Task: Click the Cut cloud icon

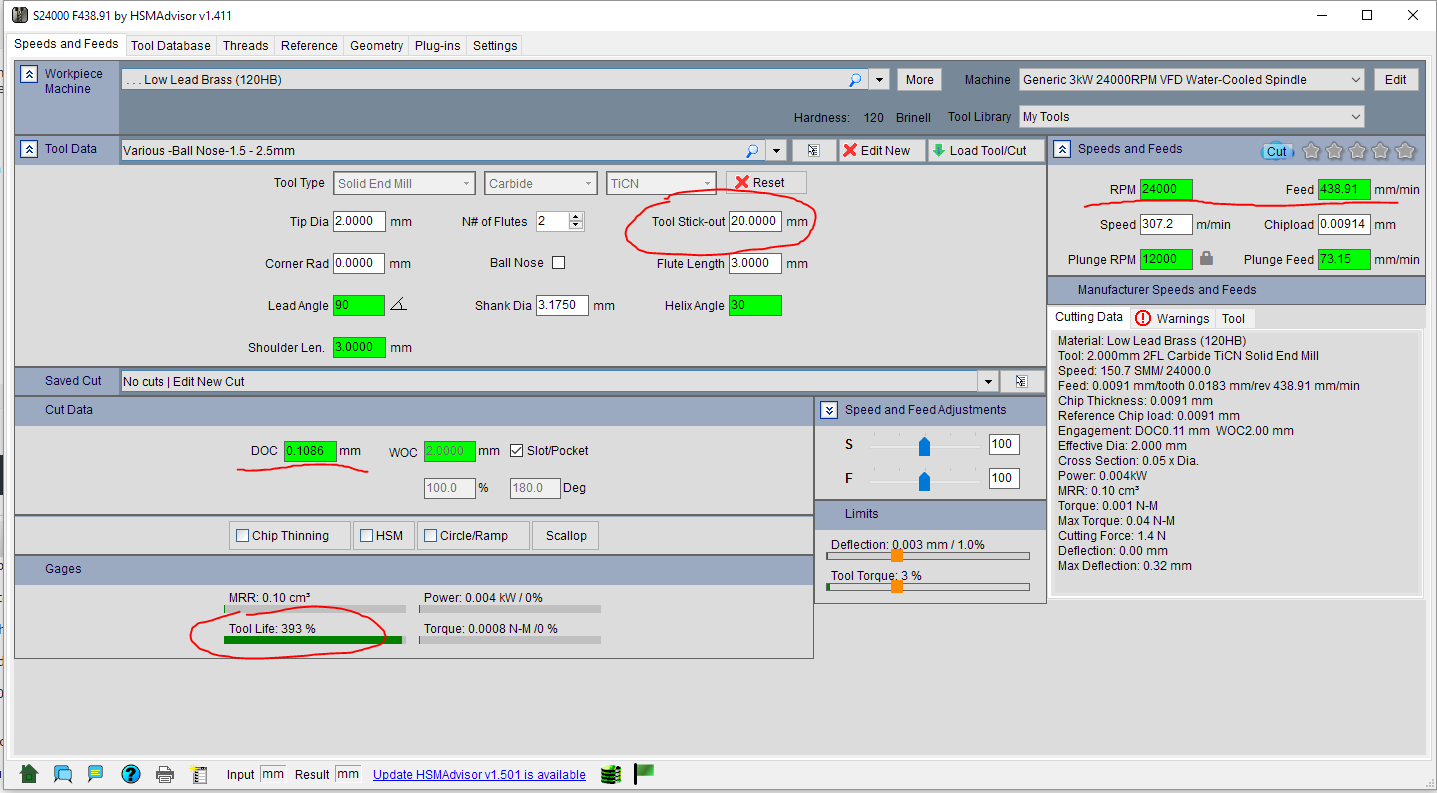Action: pyautogui.click(x=1276, y=151)
